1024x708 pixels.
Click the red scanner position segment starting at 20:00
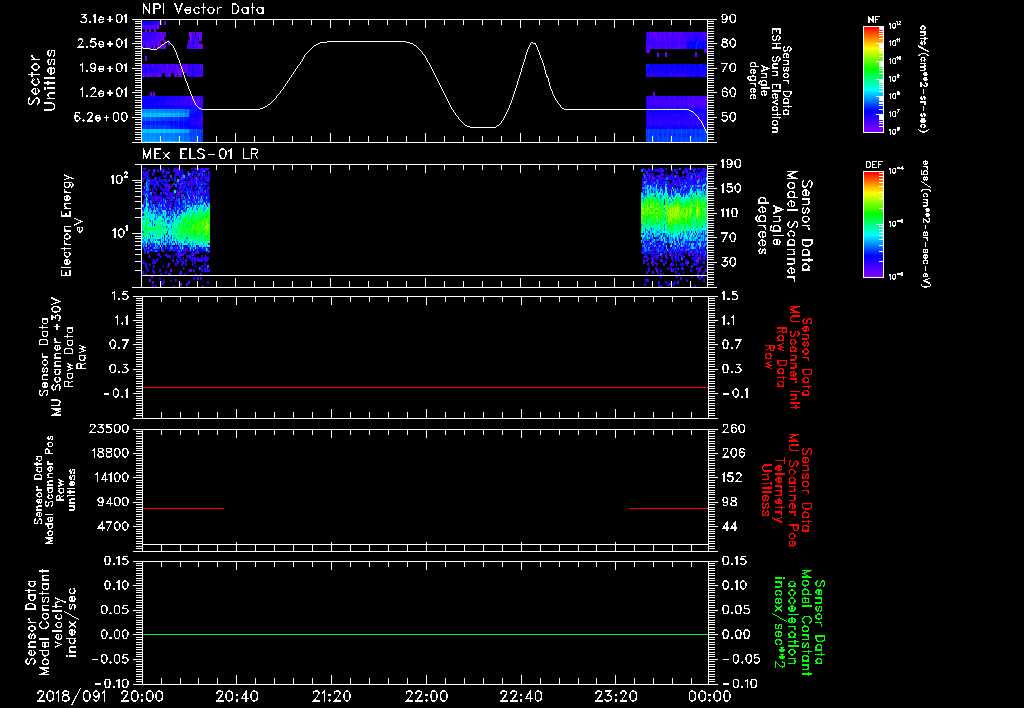183,508
